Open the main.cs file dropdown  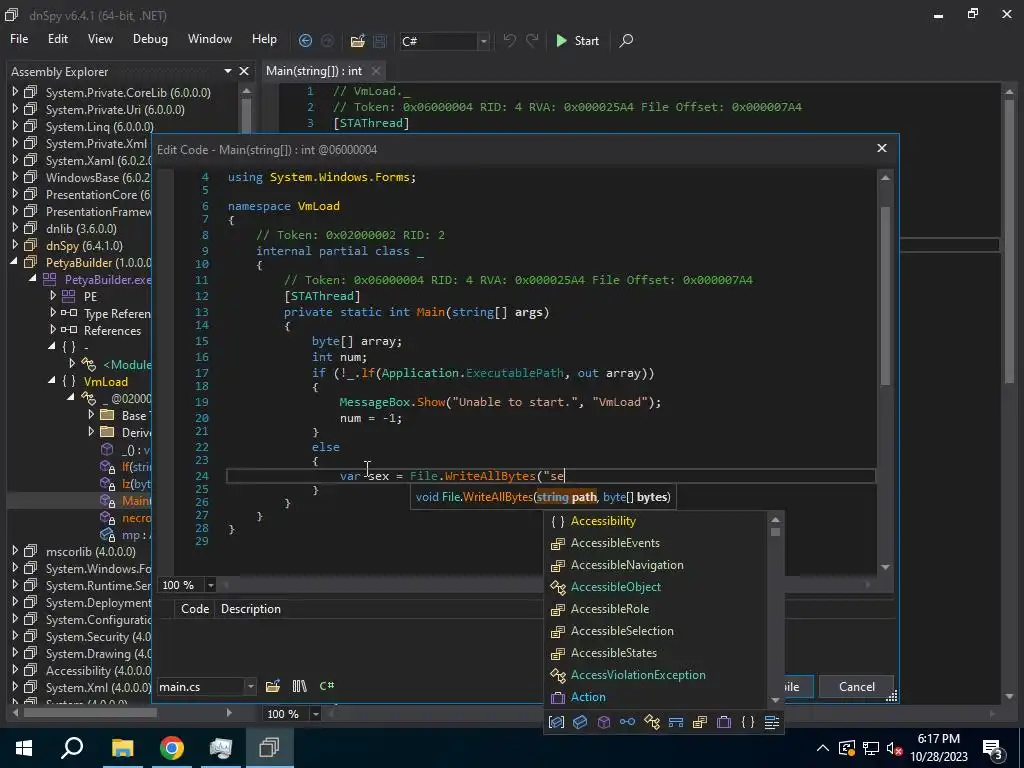[x=250, y=686]
